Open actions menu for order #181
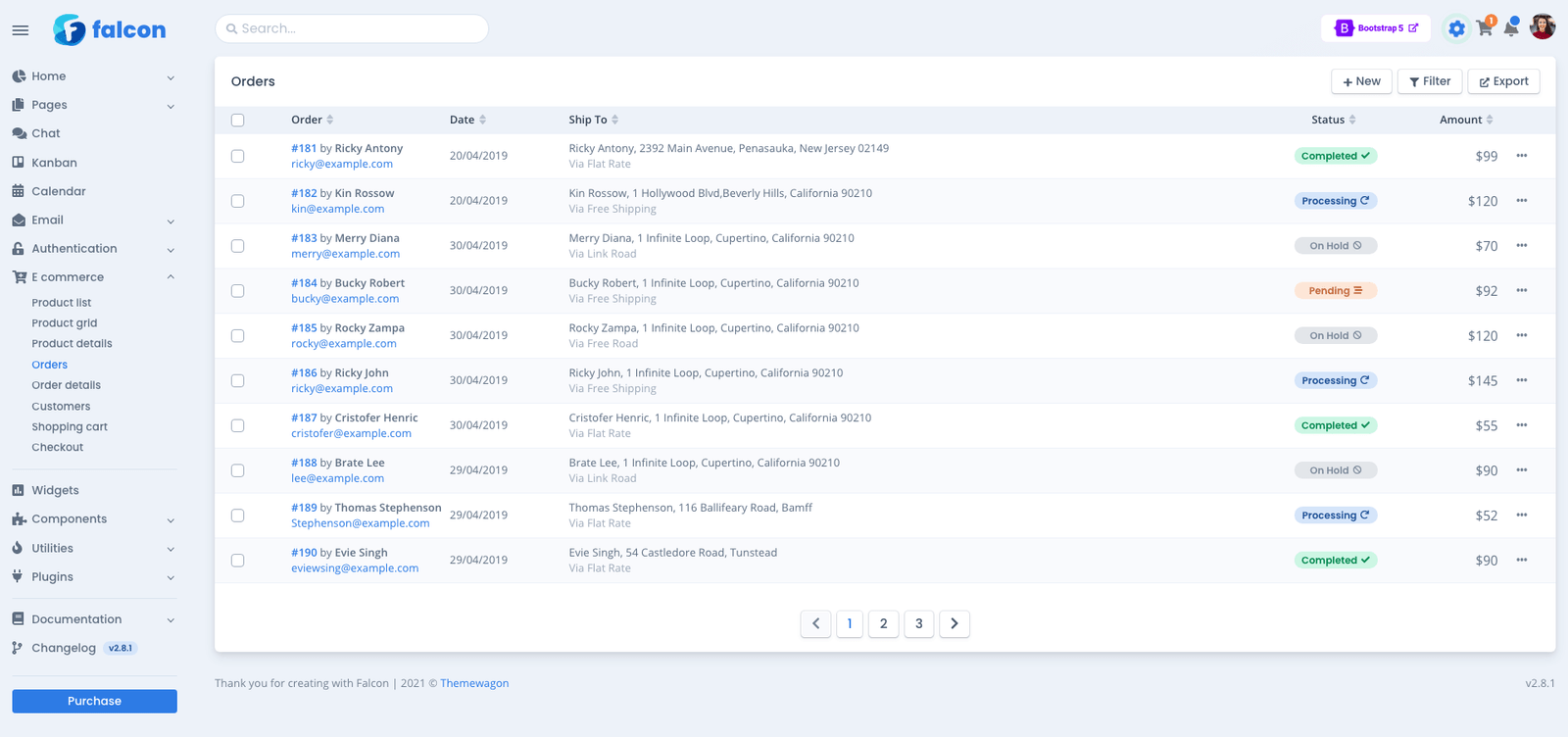 (x=1521, y=156)
